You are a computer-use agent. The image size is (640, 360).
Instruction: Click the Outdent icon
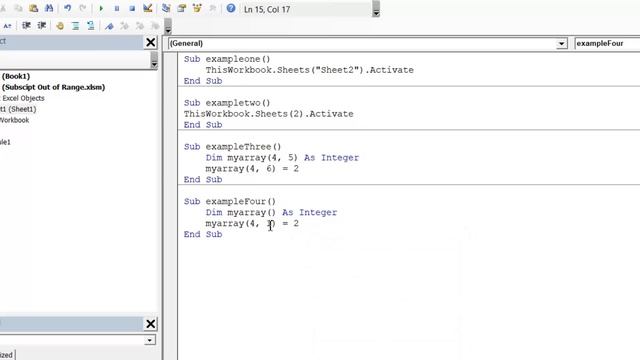coord(42,26)
